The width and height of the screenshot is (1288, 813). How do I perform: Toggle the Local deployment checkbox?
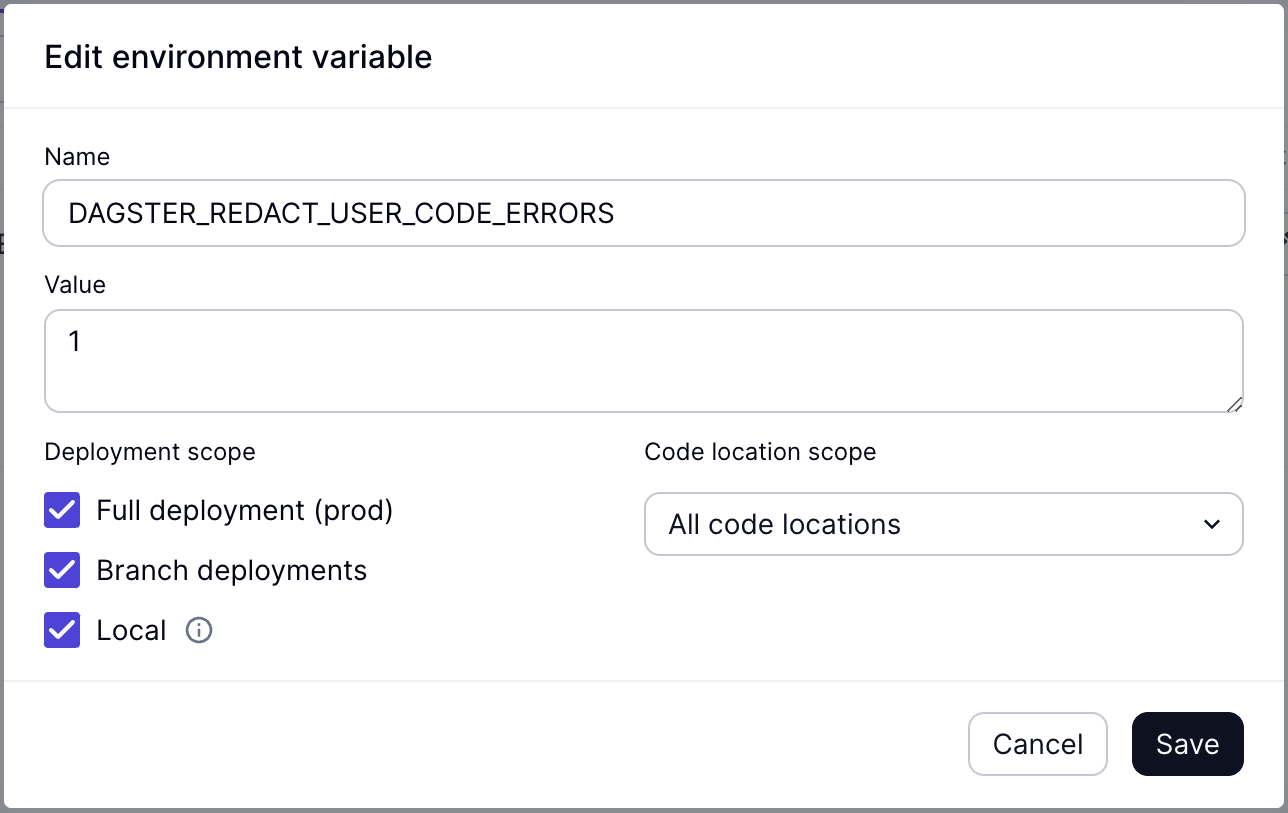[x=61, y=630]
